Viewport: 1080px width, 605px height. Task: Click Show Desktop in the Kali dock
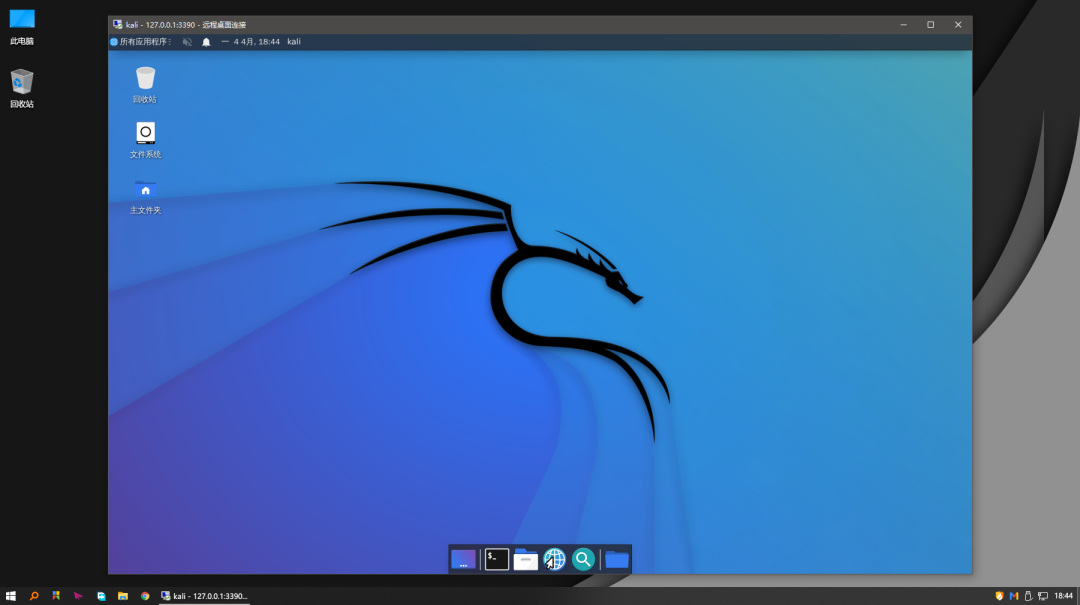click(x=464, y=560)
